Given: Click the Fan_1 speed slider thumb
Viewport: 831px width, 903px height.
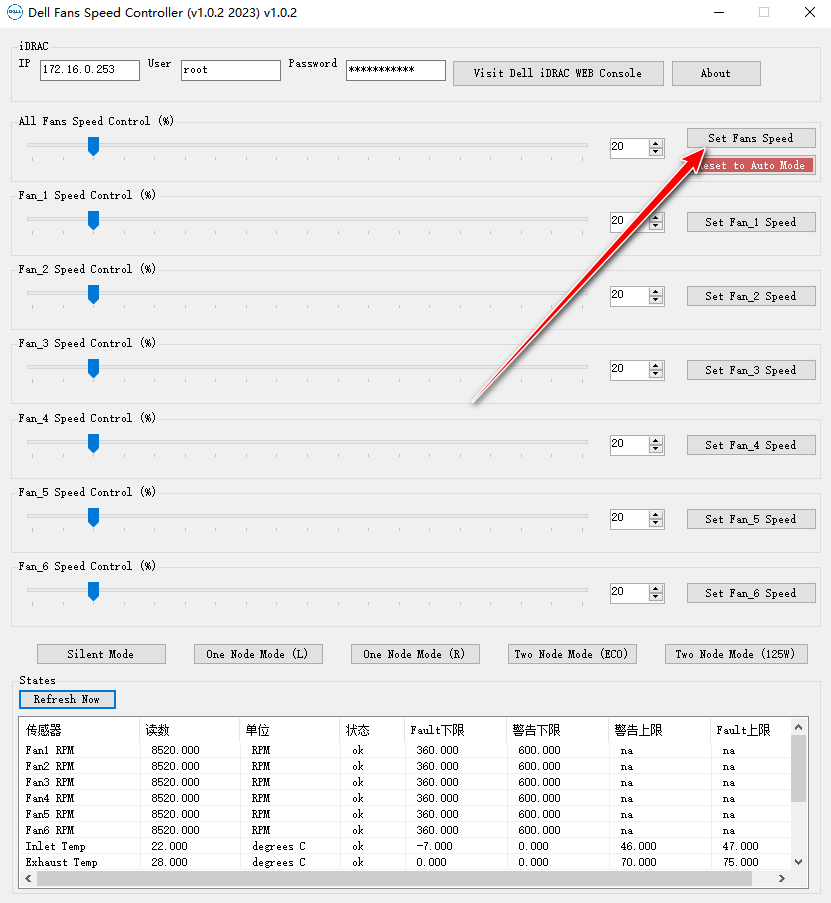Looking at the screenshot, I should [93, 220].
